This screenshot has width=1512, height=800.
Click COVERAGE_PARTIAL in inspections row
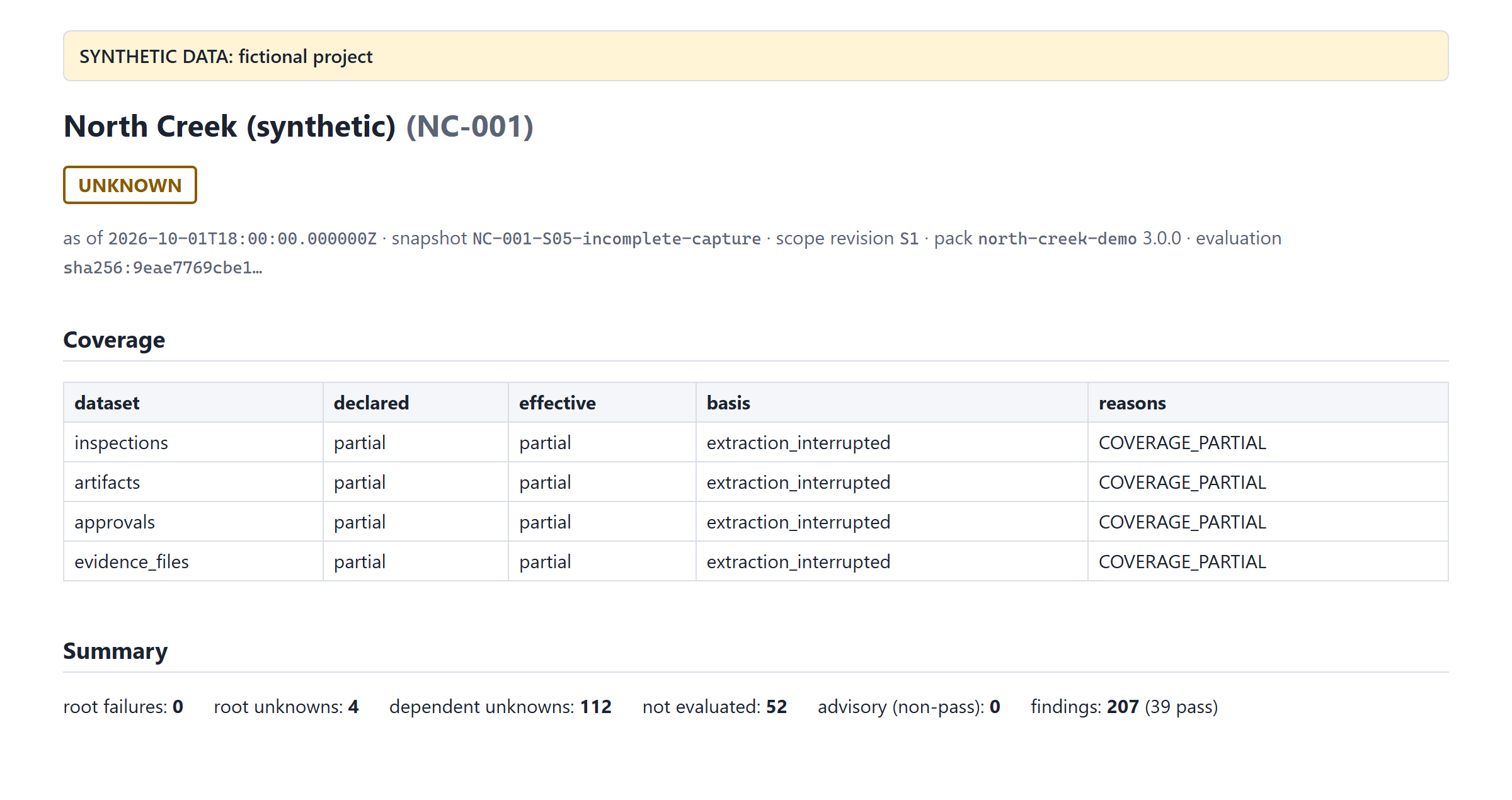(x=1268, y=442)
